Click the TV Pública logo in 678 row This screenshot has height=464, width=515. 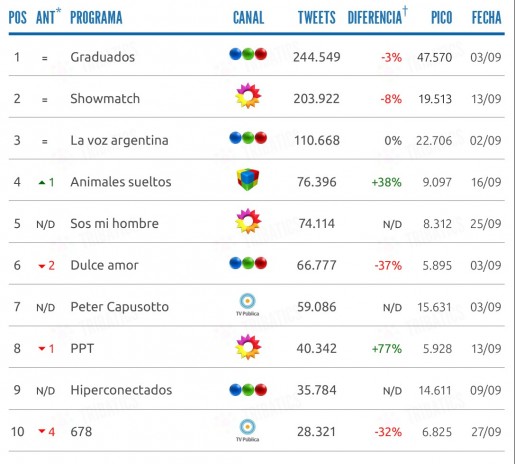coord(248,430)
